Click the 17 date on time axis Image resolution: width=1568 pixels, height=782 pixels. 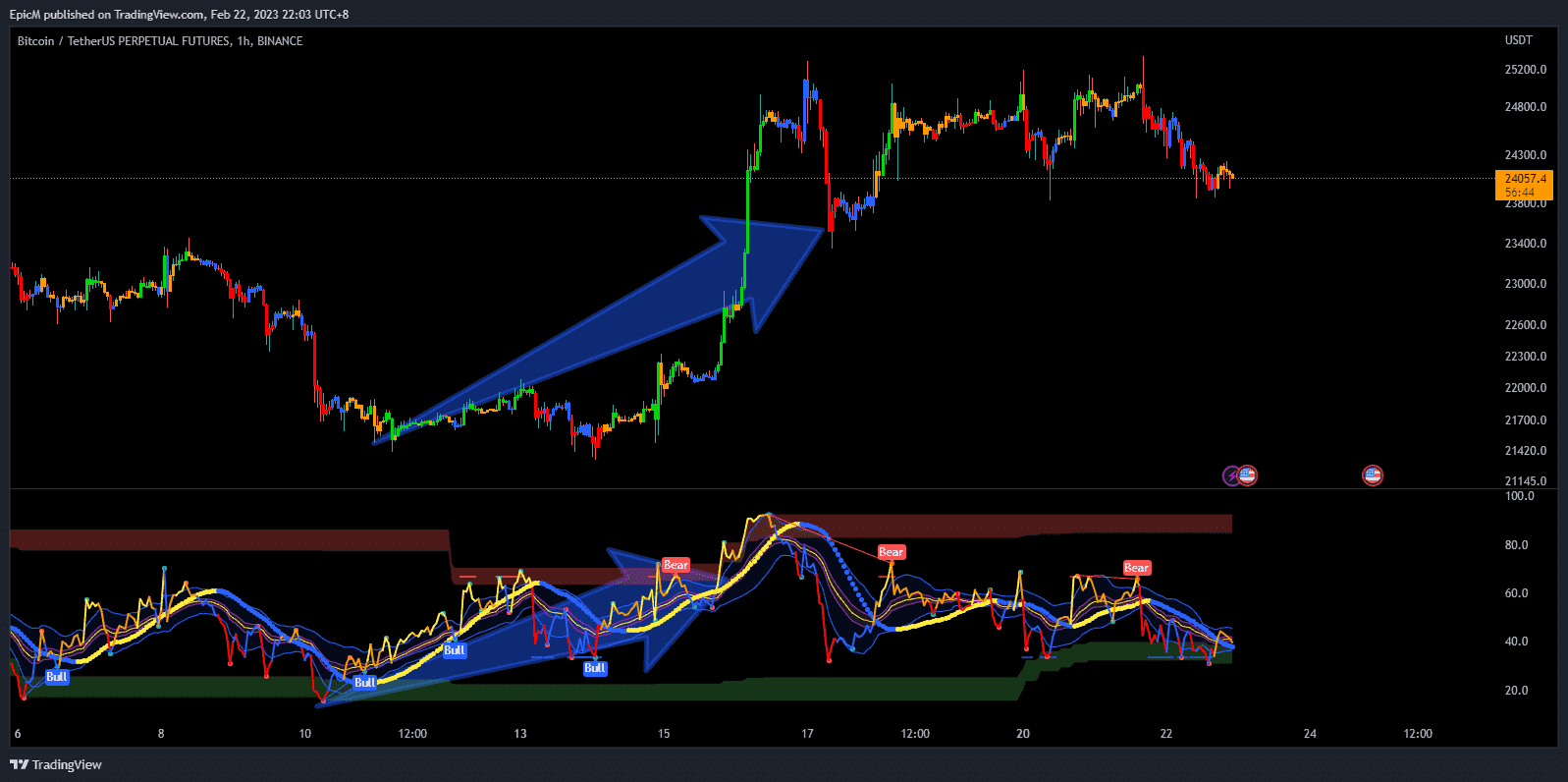[807, 734]
